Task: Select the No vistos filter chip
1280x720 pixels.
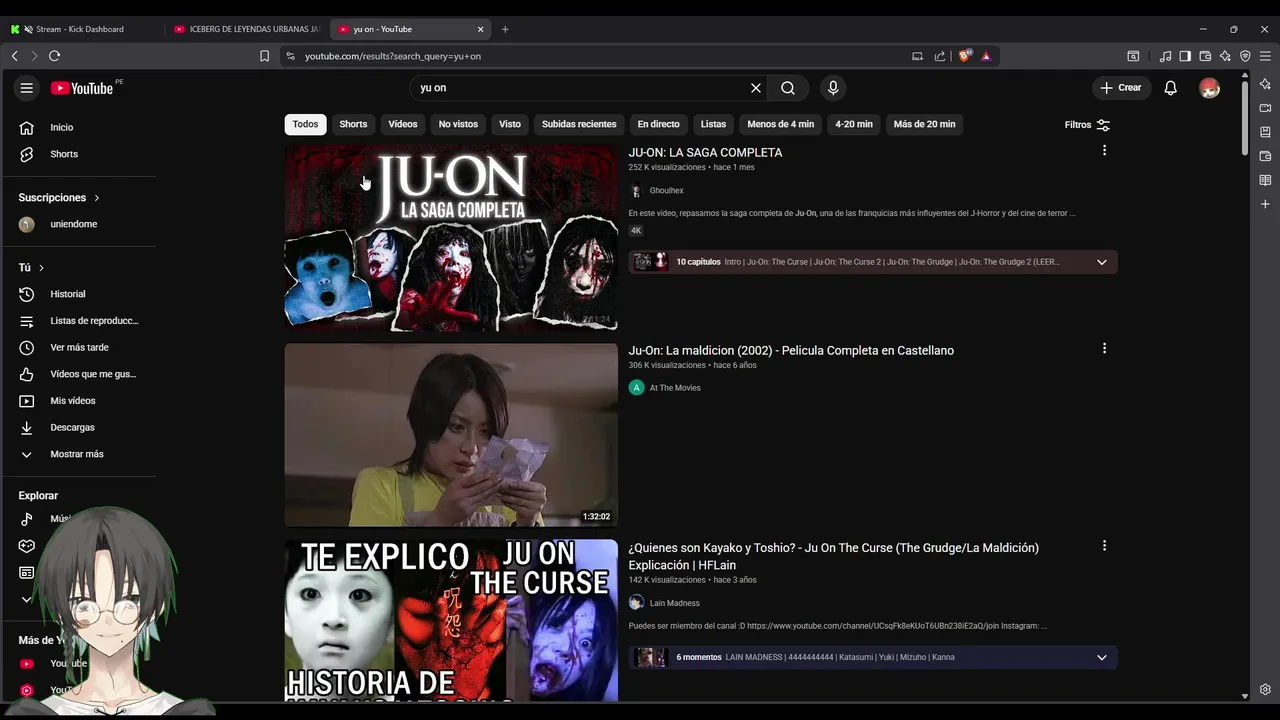Action: pos(458,124)
